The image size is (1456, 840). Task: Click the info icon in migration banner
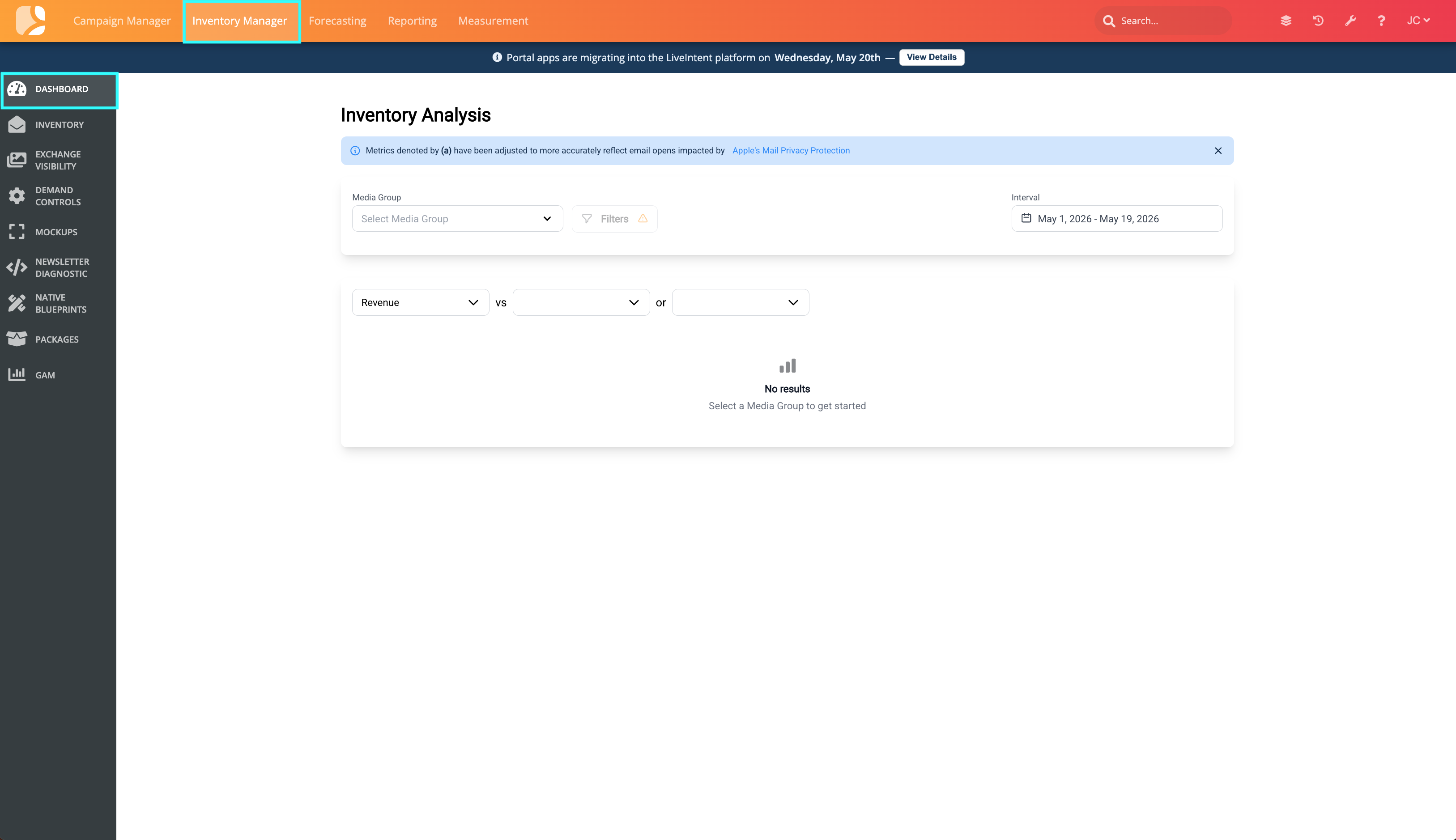497,57
